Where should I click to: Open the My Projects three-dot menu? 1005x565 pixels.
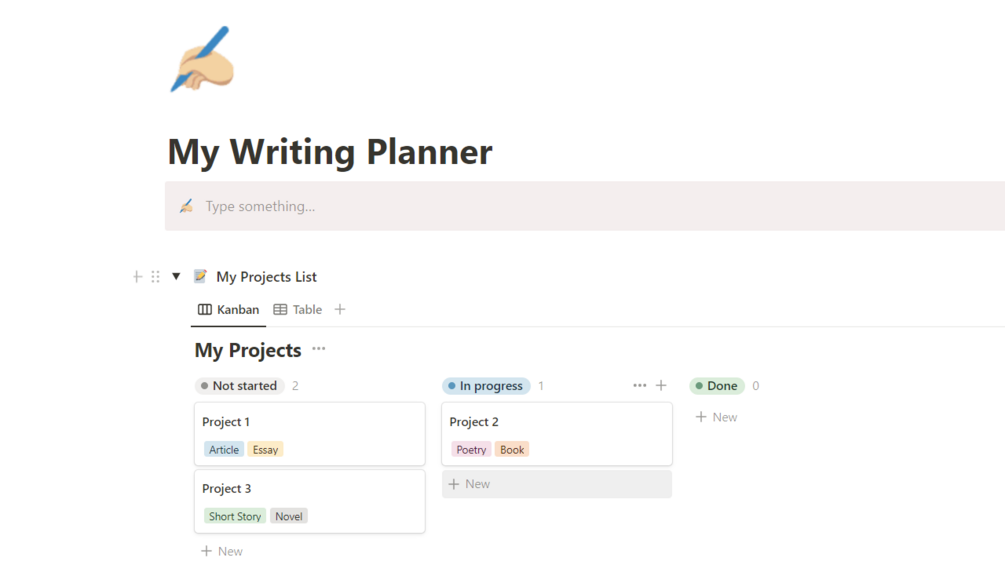[319, 349]
